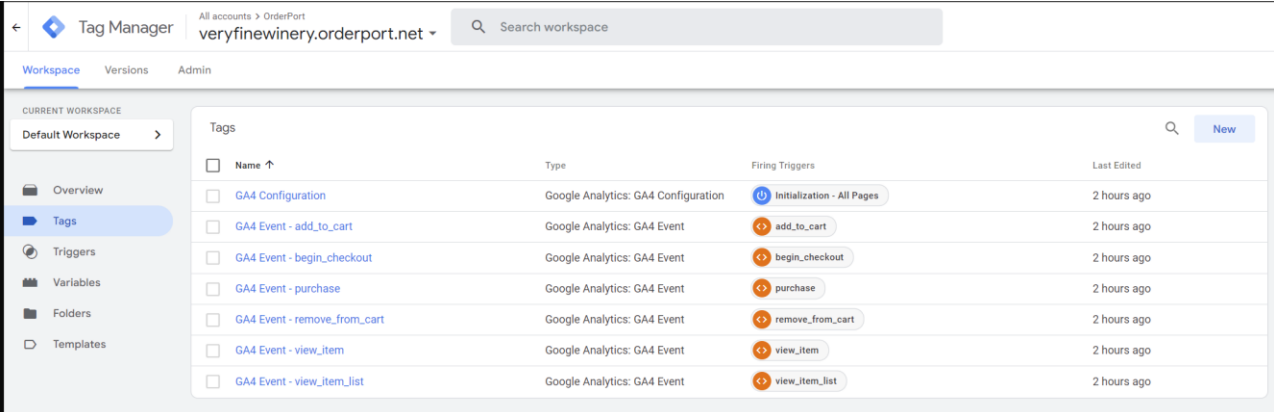Click the Initialization - All Pages trigger chip
The height and width of the screenshot is (412, 1274).
click(819, 196)
